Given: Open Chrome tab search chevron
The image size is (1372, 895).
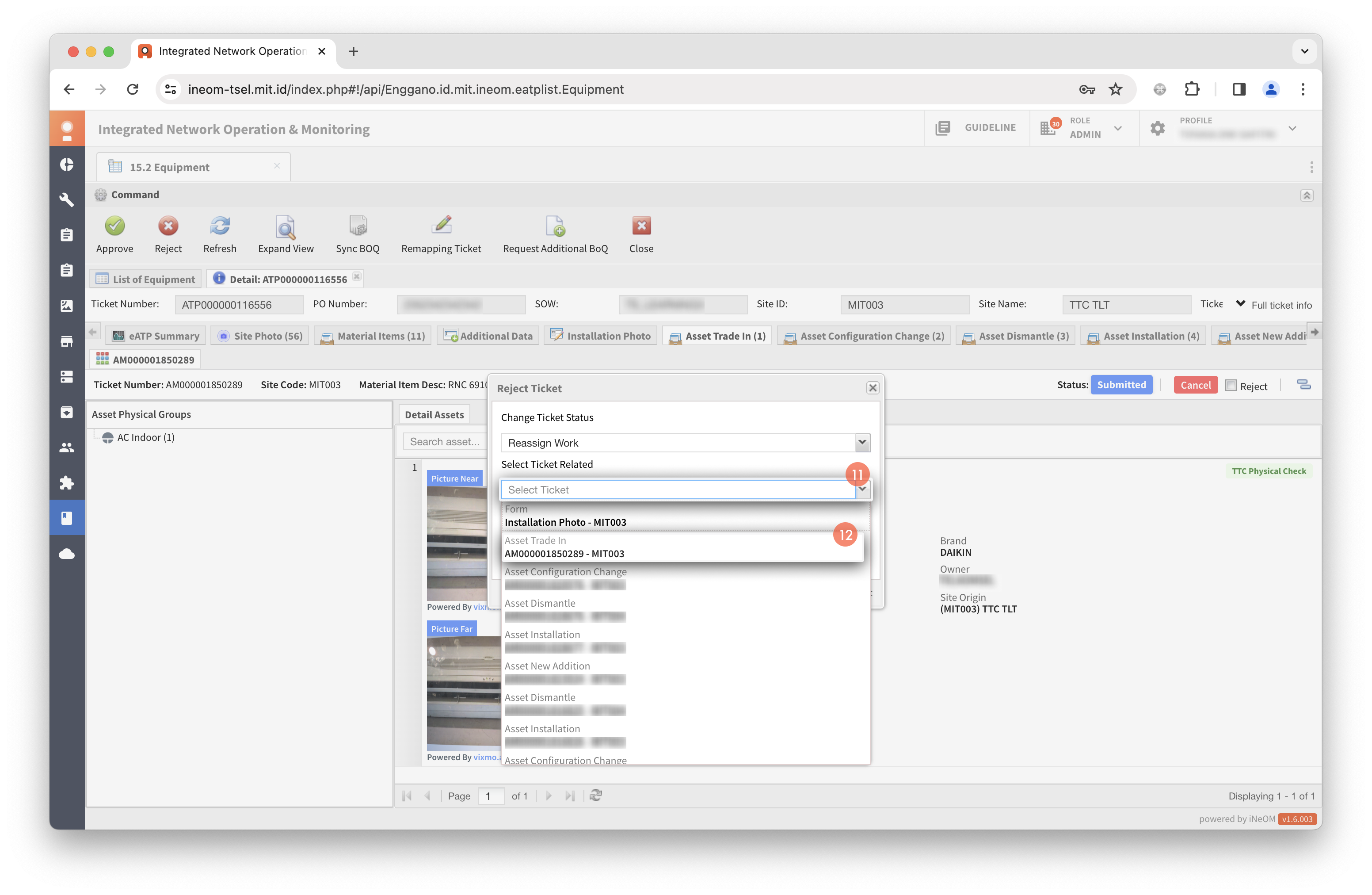Looking at the screenshot, I should pos(1304,51).
